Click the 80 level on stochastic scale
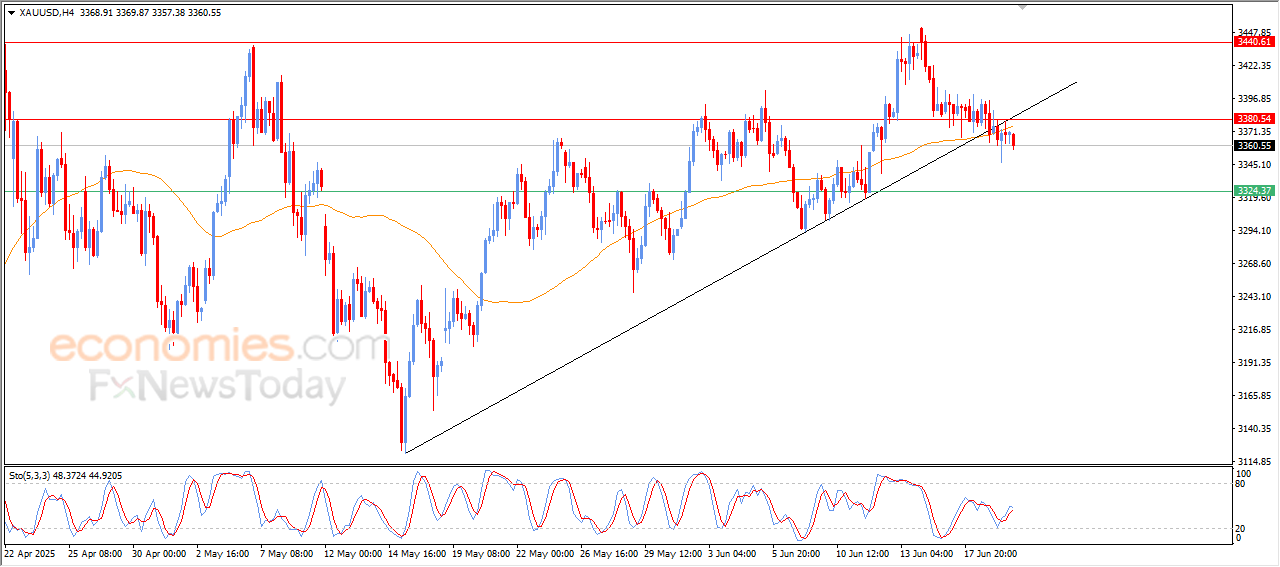 1241,484
